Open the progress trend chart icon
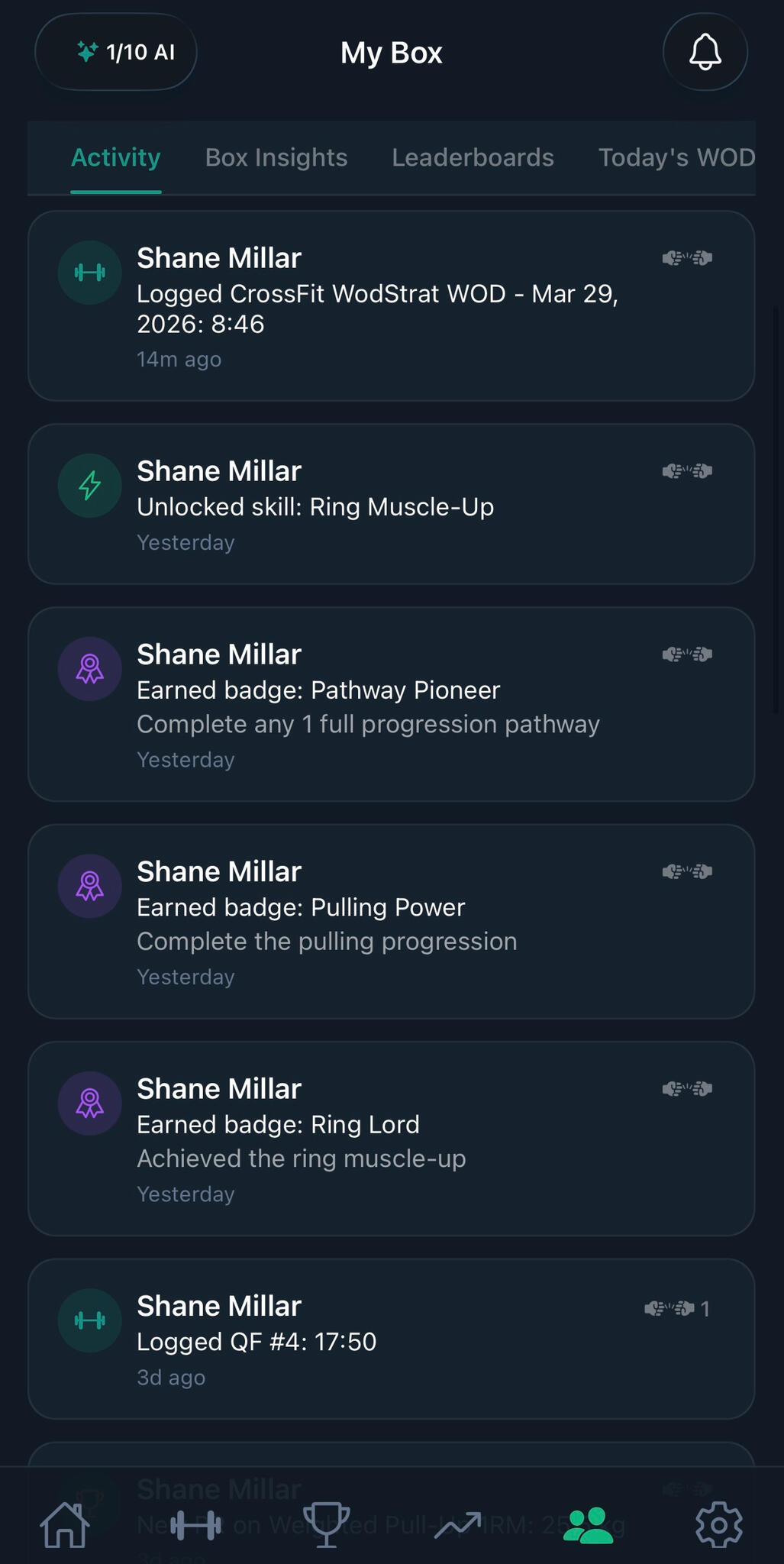The image size is (784, 1564). click(x=457, y=1525)
